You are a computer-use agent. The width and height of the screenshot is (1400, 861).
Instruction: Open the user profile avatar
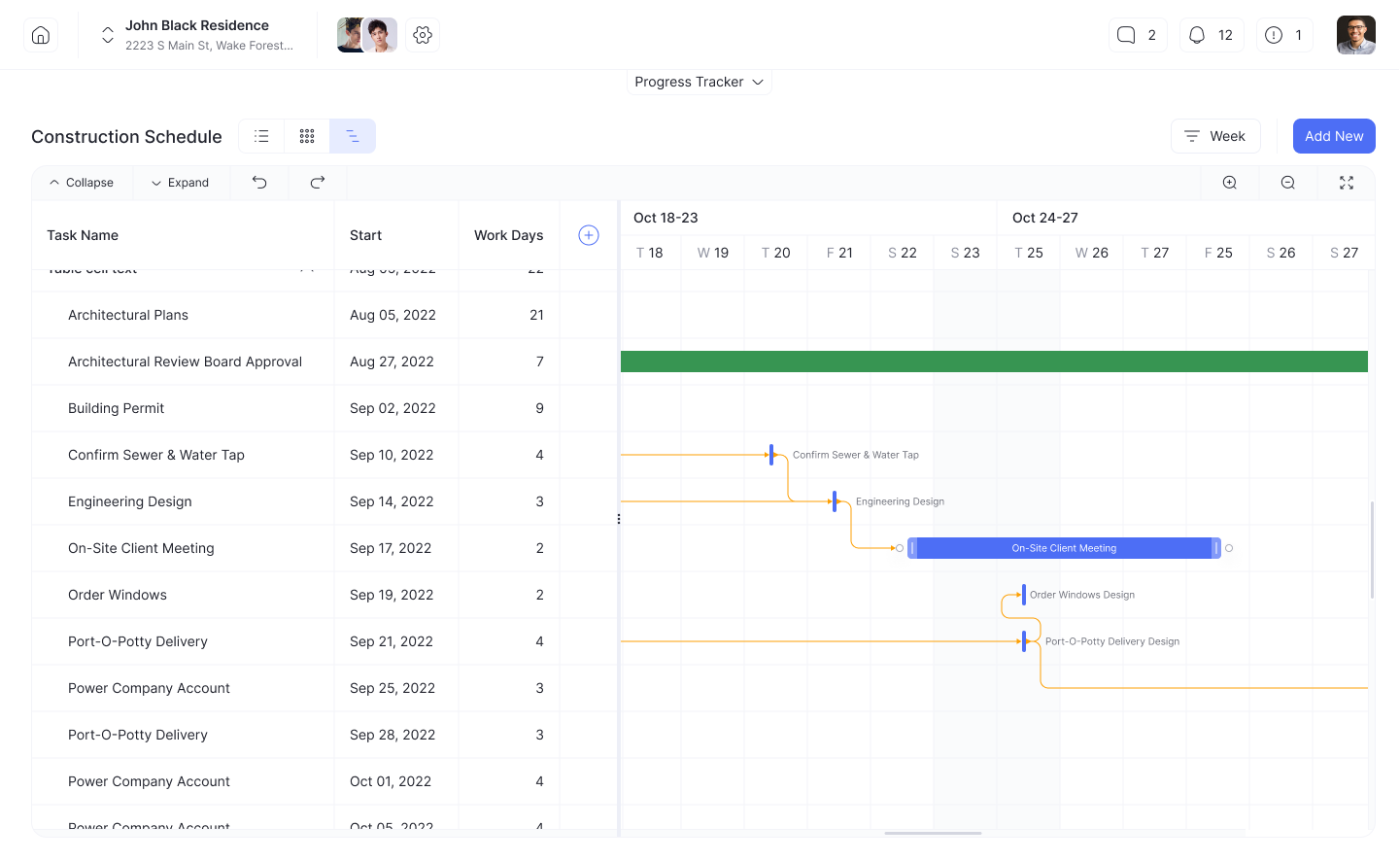[x=1355, y=34]
